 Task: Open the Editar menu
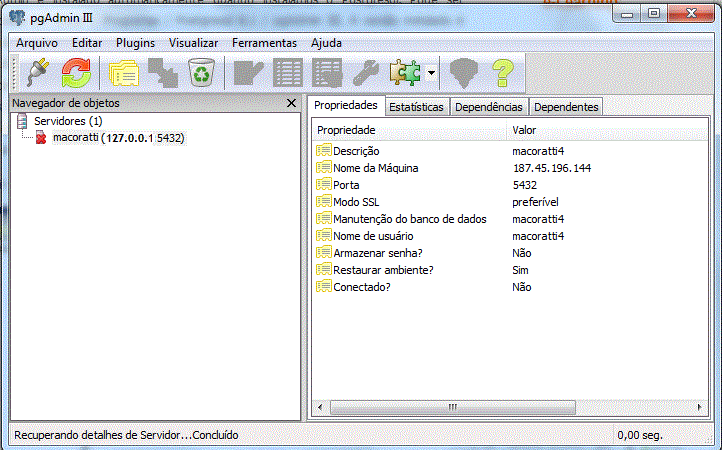[87, 43]
